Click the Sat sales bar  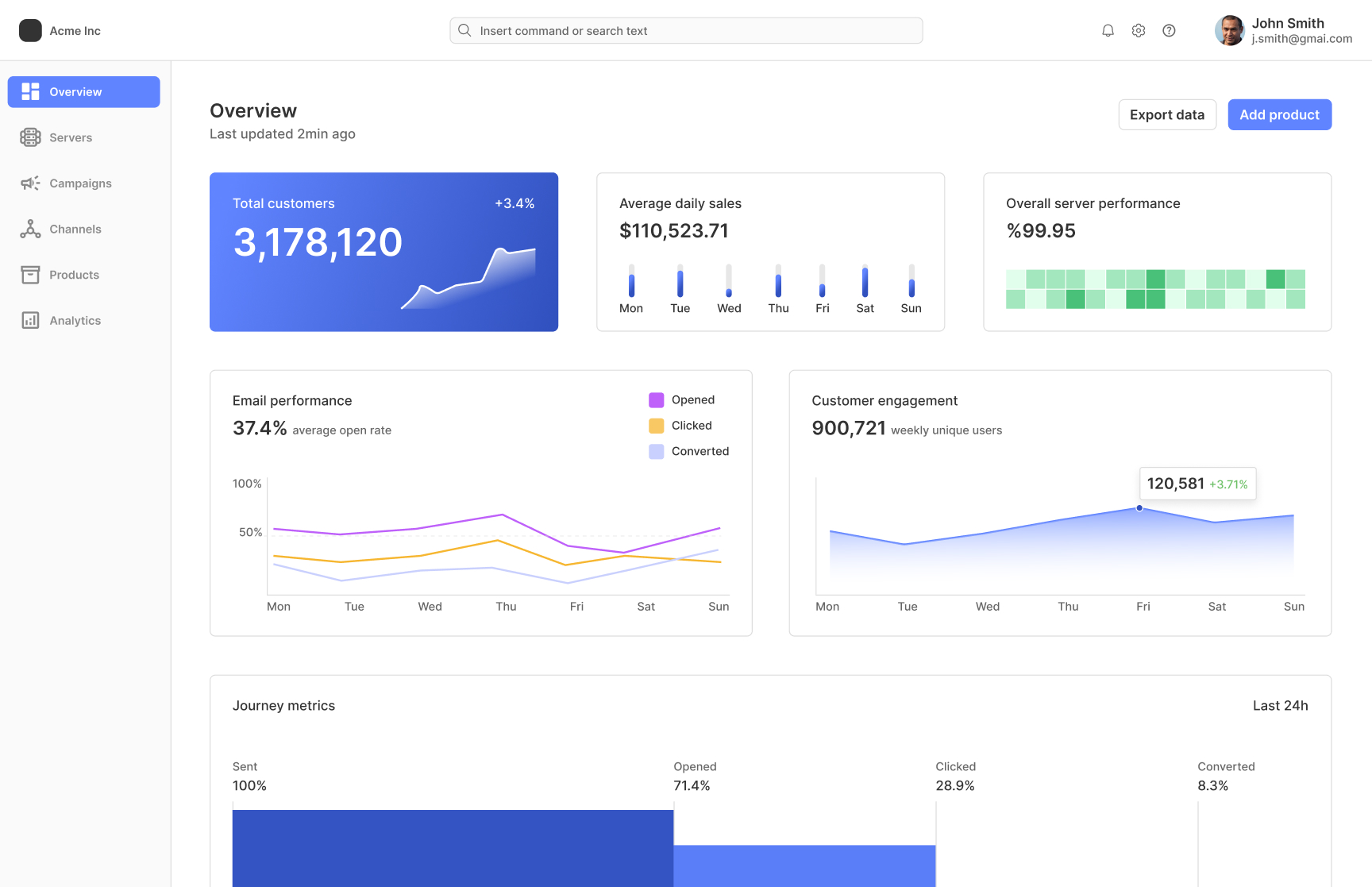(865, 281)
